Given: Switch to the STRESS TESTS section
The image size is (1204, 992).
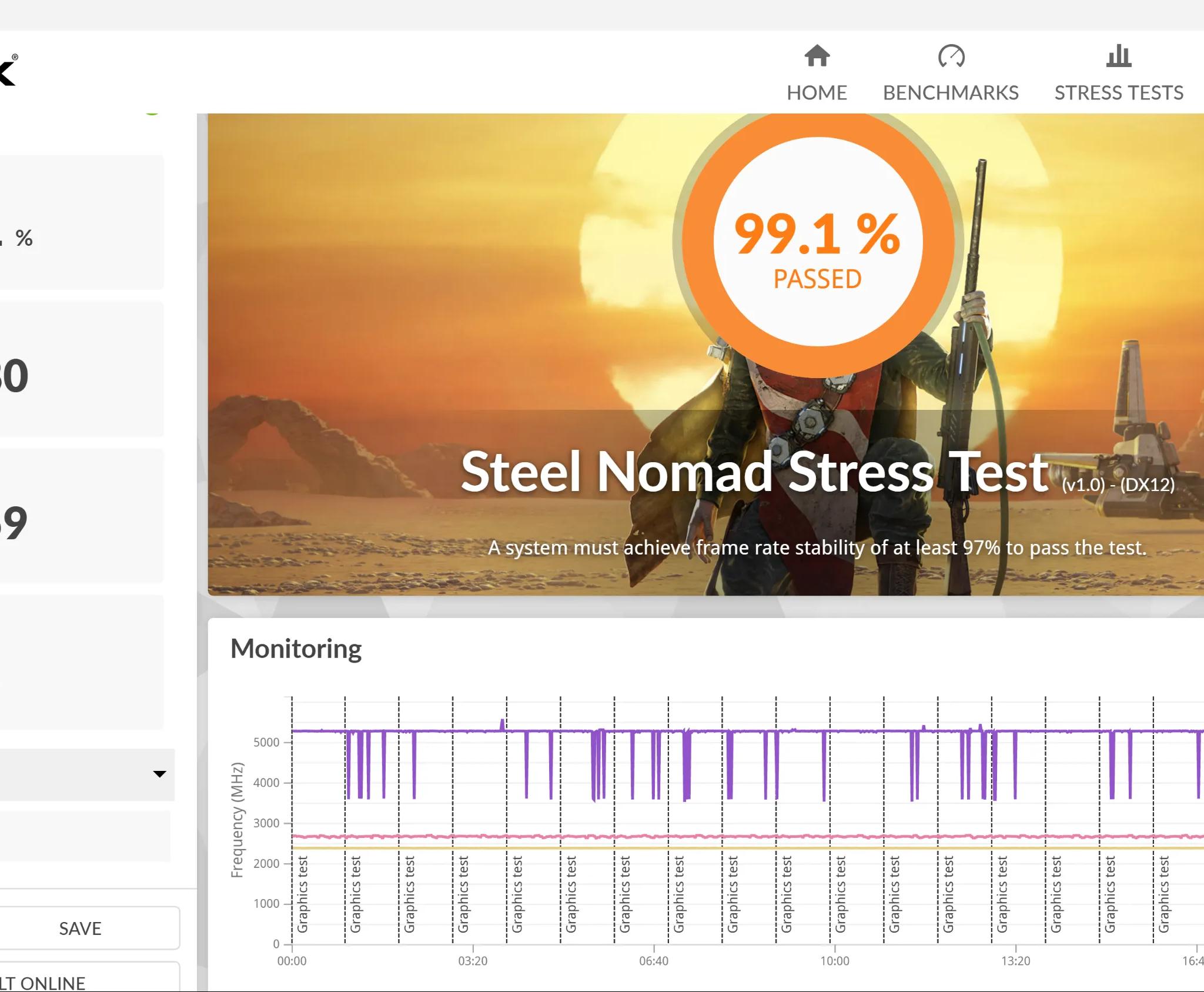Looking at the screenshot, I should tap(1119, 73).
